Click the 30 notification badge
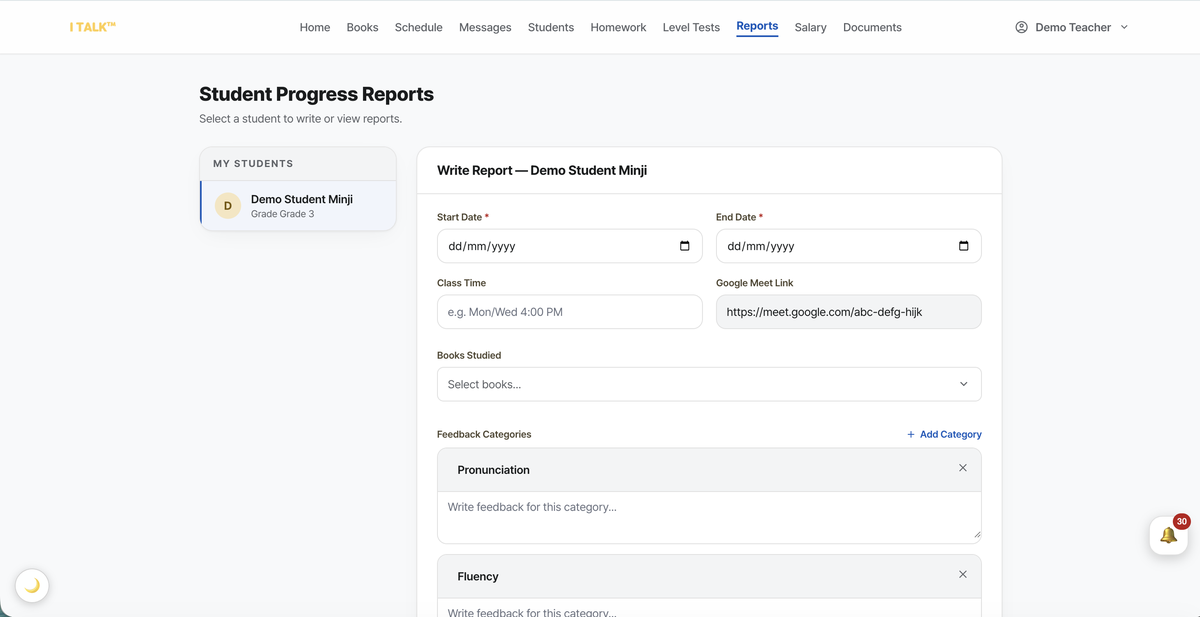 [x=1182, y=521]
